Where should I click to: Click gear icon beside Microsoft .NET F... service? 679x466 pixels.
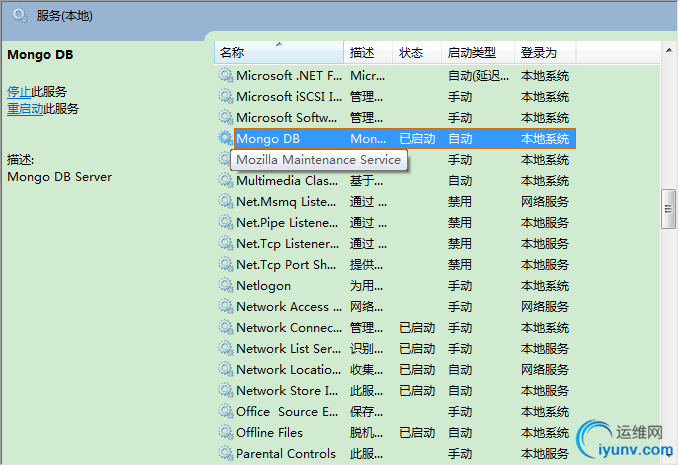point(225,75)
